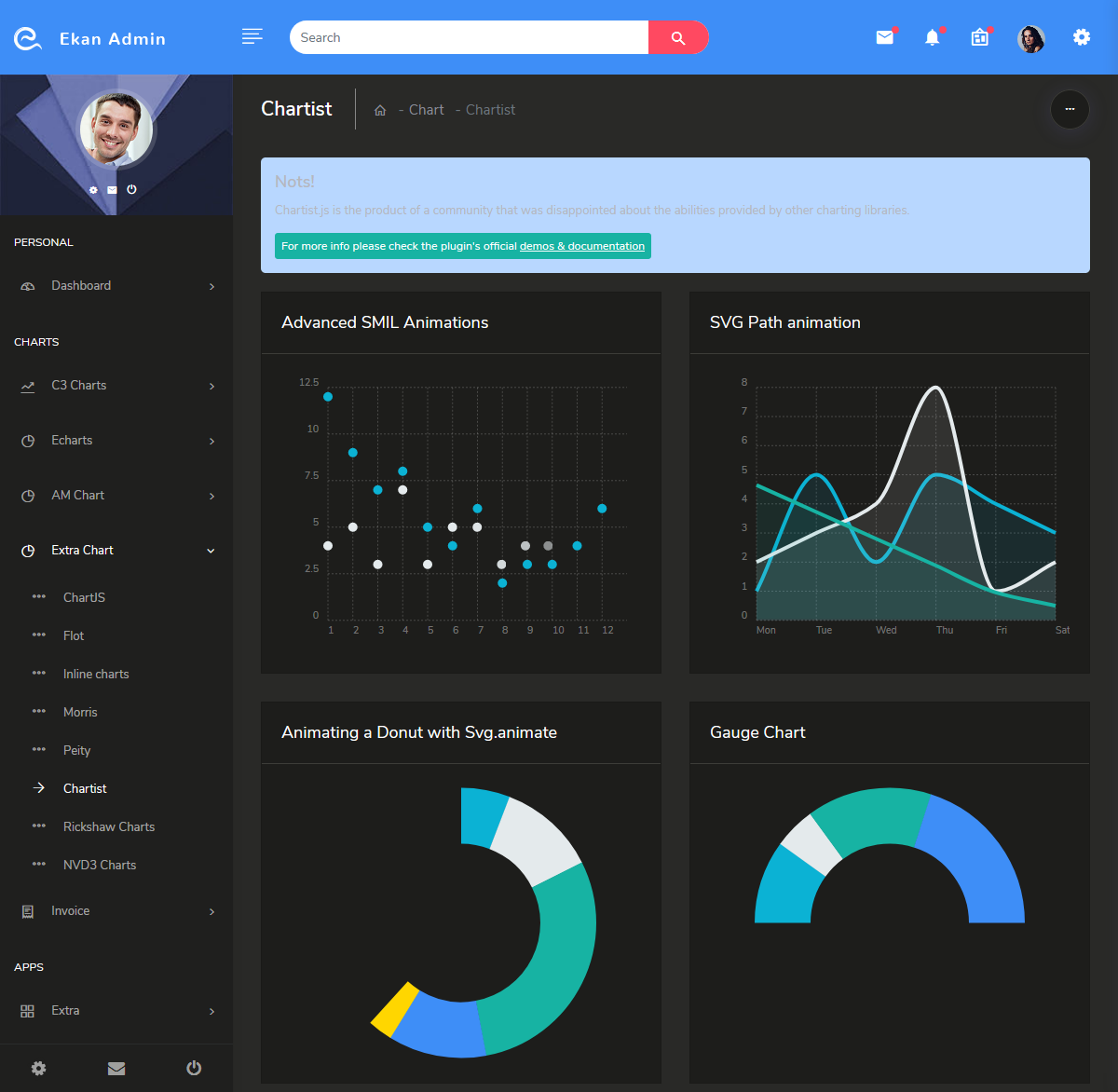Viewport: 1118px width, 1092px height.
Task: Click the ellipsis button near Chartist heading
Action: click(x=1070, y=109)
